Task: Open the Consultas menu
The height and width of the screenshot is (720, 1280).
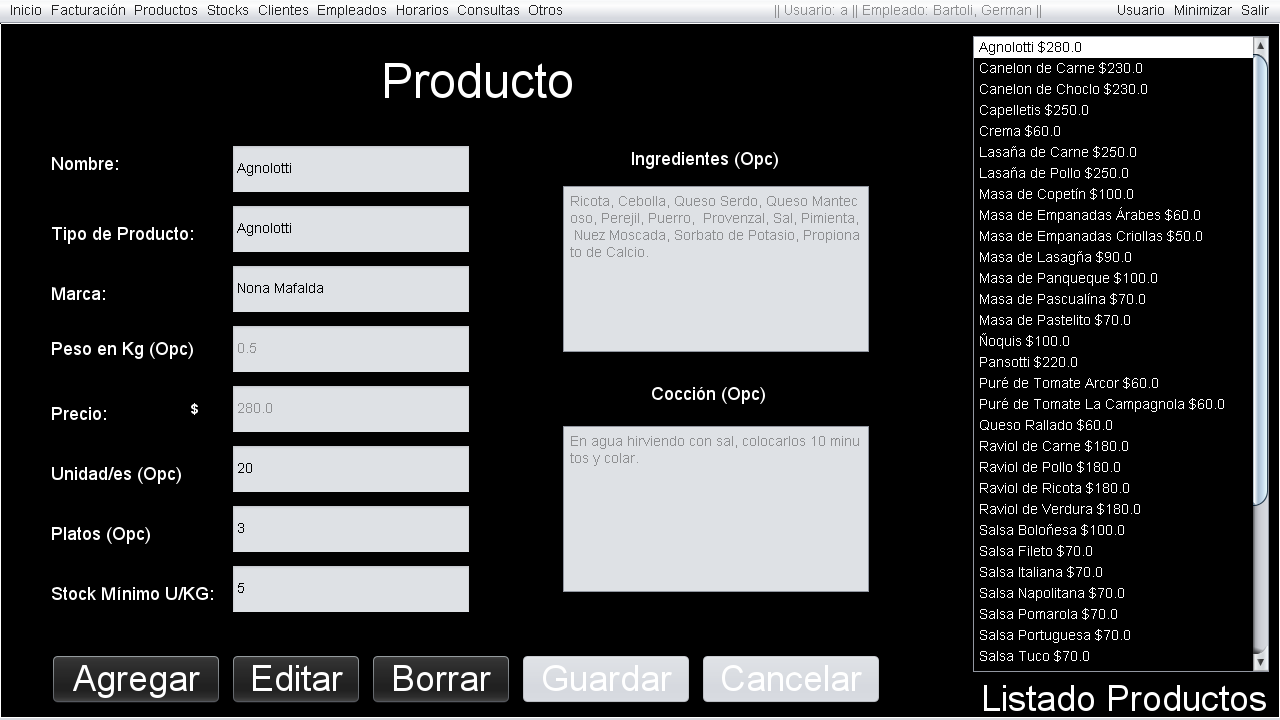Action: [x=488, y=10]
